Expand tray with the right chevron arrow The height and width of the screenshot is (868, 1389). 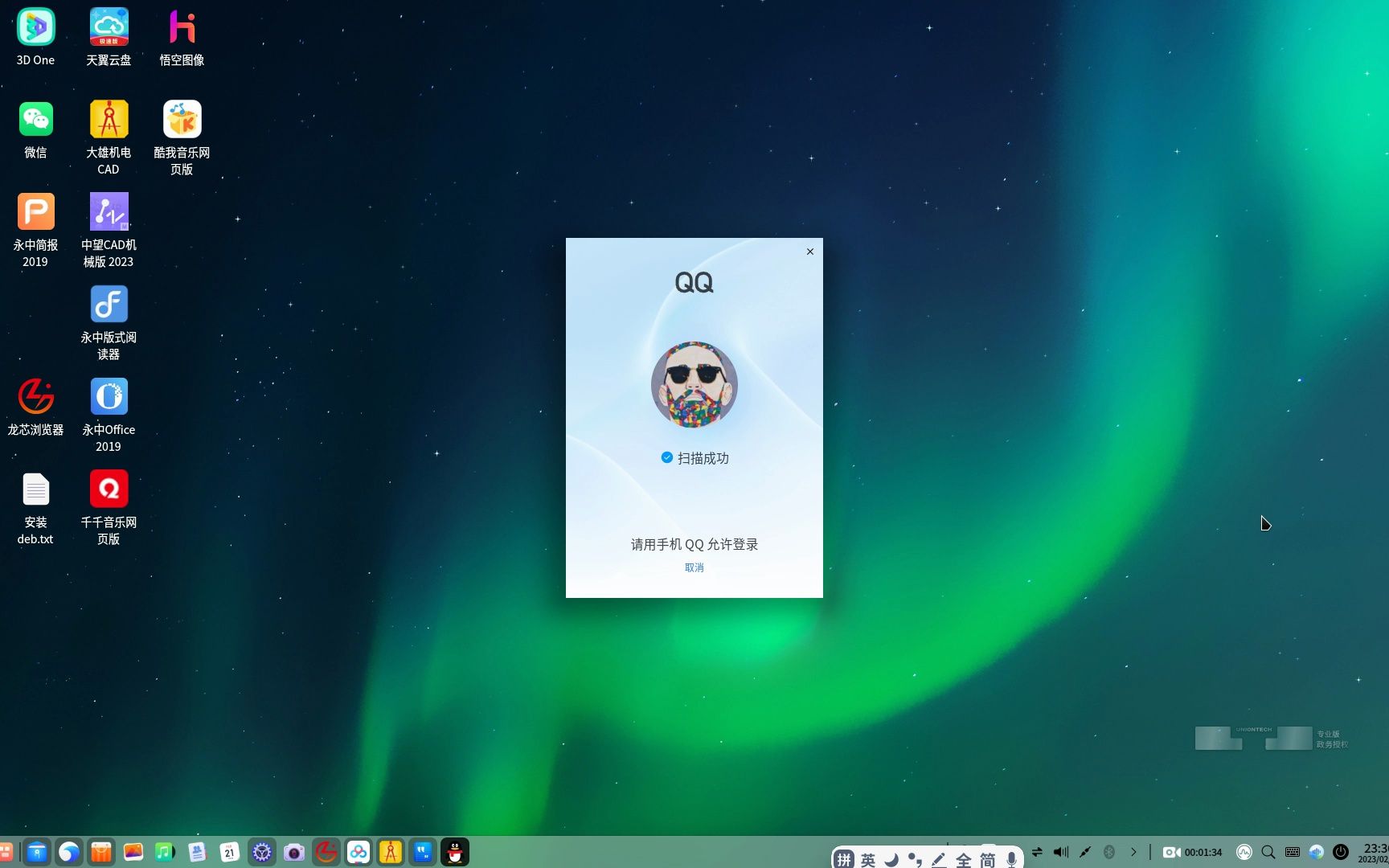point(1133,852)
